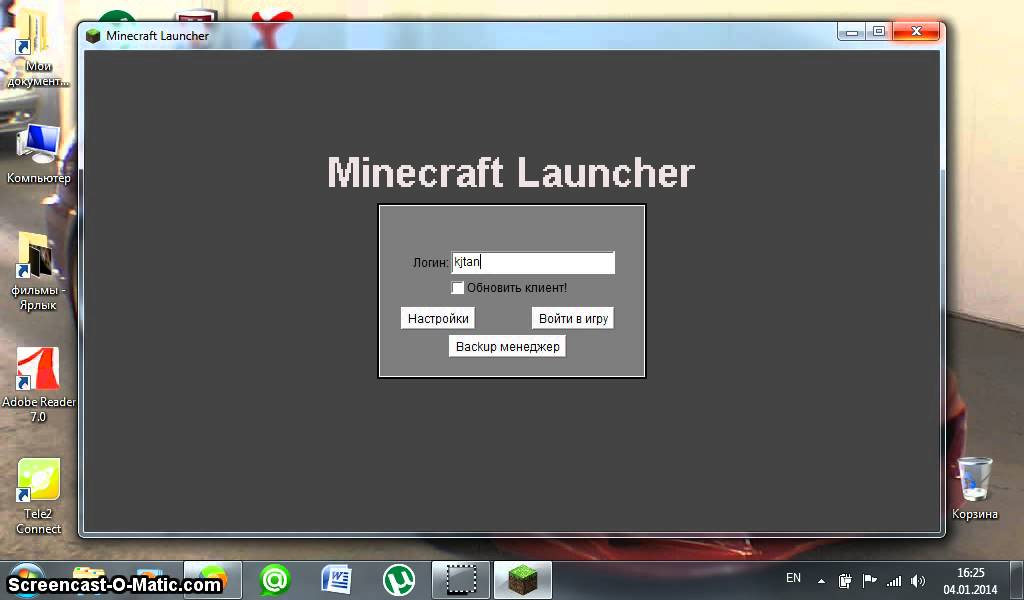Click the EN language indicator in tray
Screen dimensions: 1024x600
pos(793,578)
